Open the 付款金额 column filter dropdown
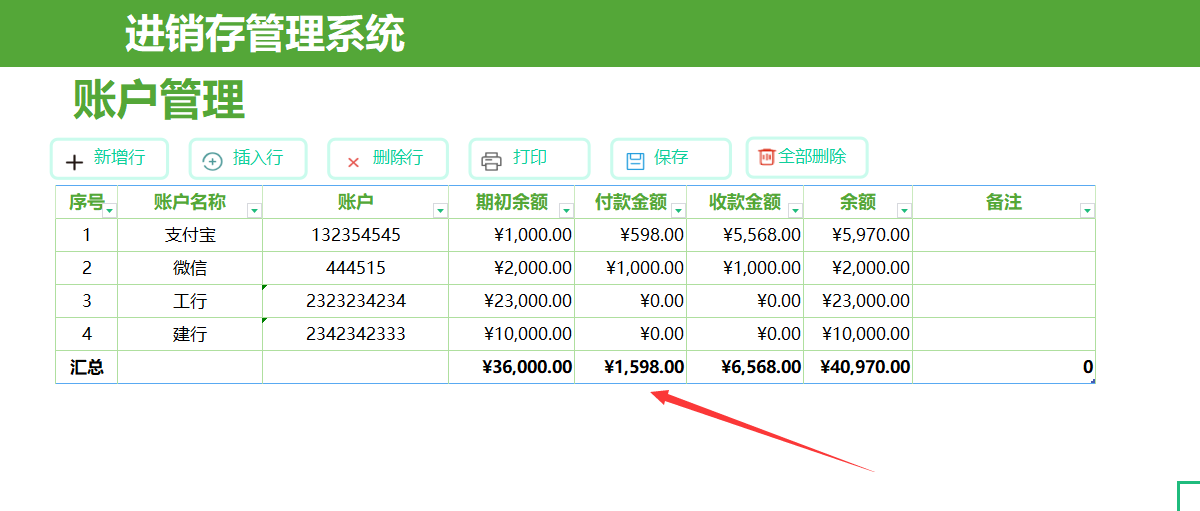Image resolution: width=1200 pixels, height=511 pixels. click(x=678, y=210)
